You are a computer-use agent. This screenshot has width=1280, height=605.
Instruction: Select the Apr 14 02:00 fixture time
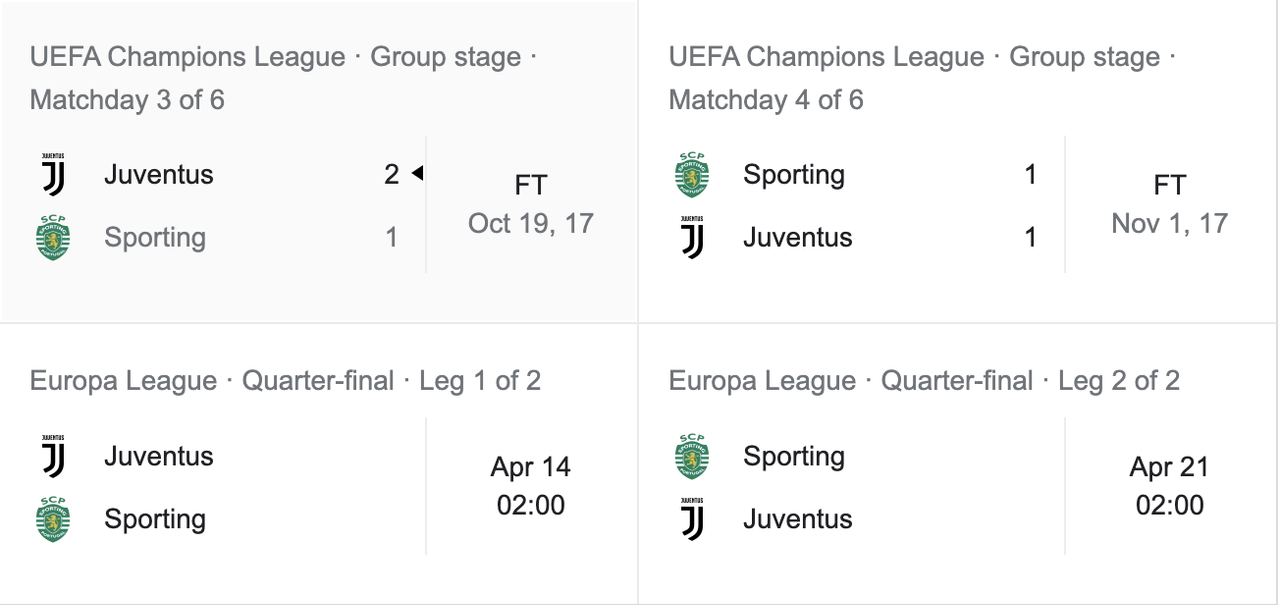[x=531, y=486]
